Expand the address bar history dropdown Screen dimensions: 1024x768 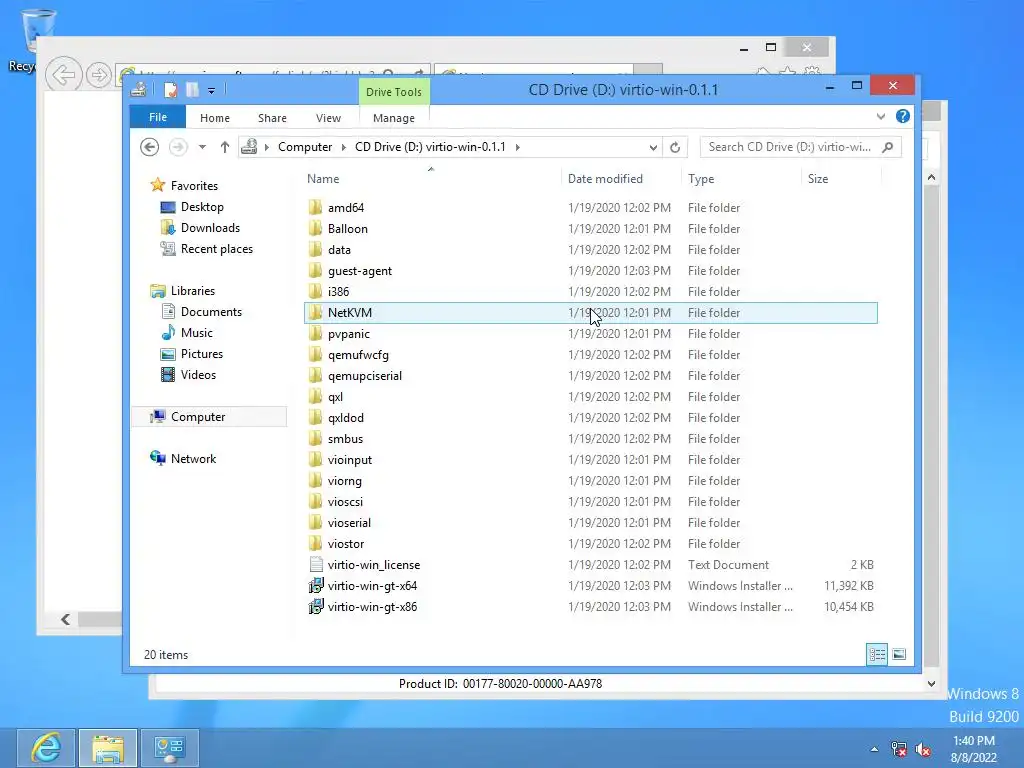[x=653, y=147]
